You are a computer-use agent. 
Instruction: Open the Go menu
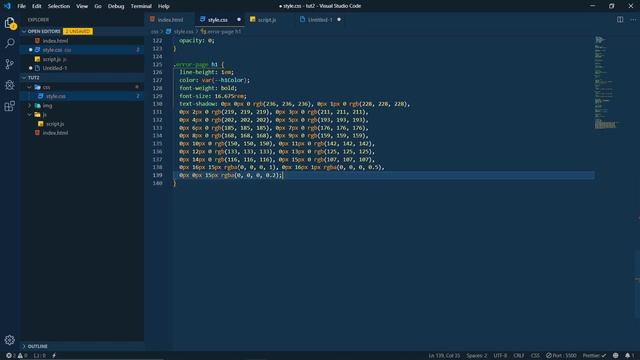(98, 6)
